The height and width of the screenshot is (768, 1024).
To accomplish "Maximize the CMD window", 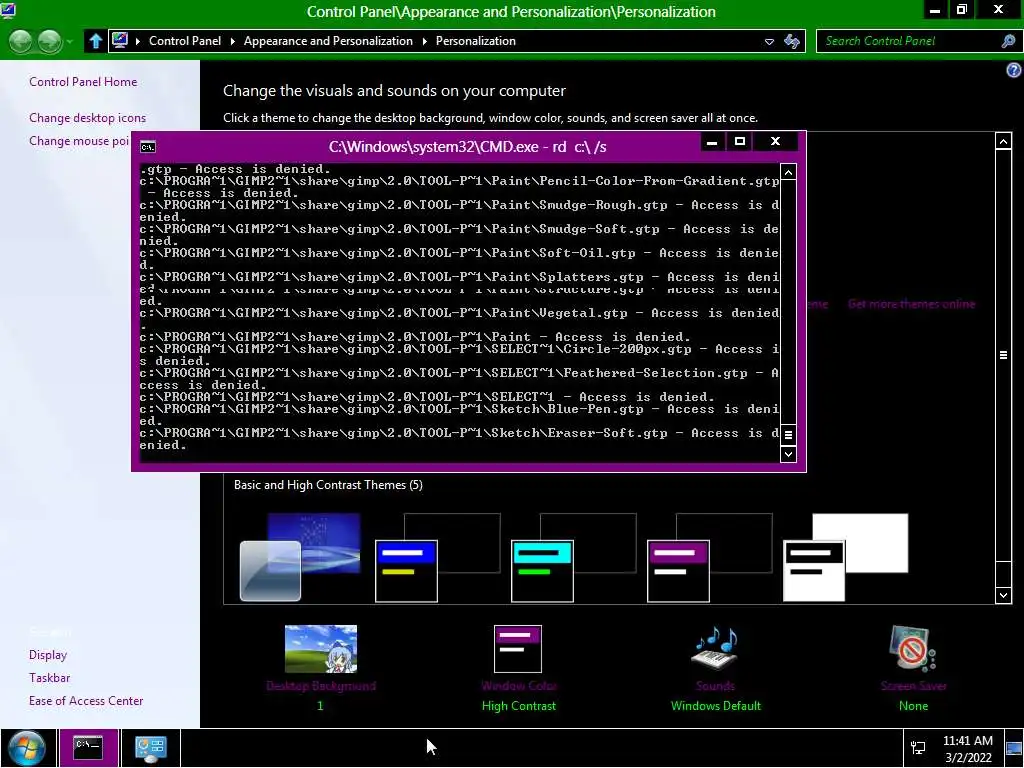I will click(x=739, y=141).
